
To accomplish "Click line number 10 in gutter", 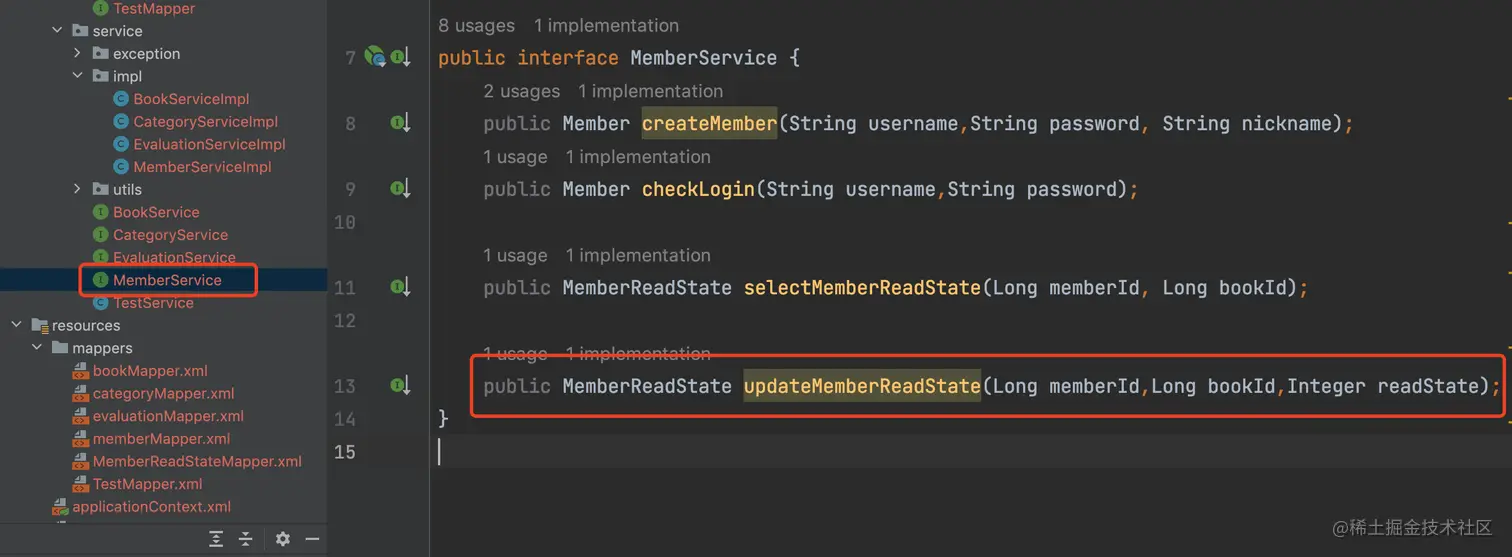I will tap(343, 222).
